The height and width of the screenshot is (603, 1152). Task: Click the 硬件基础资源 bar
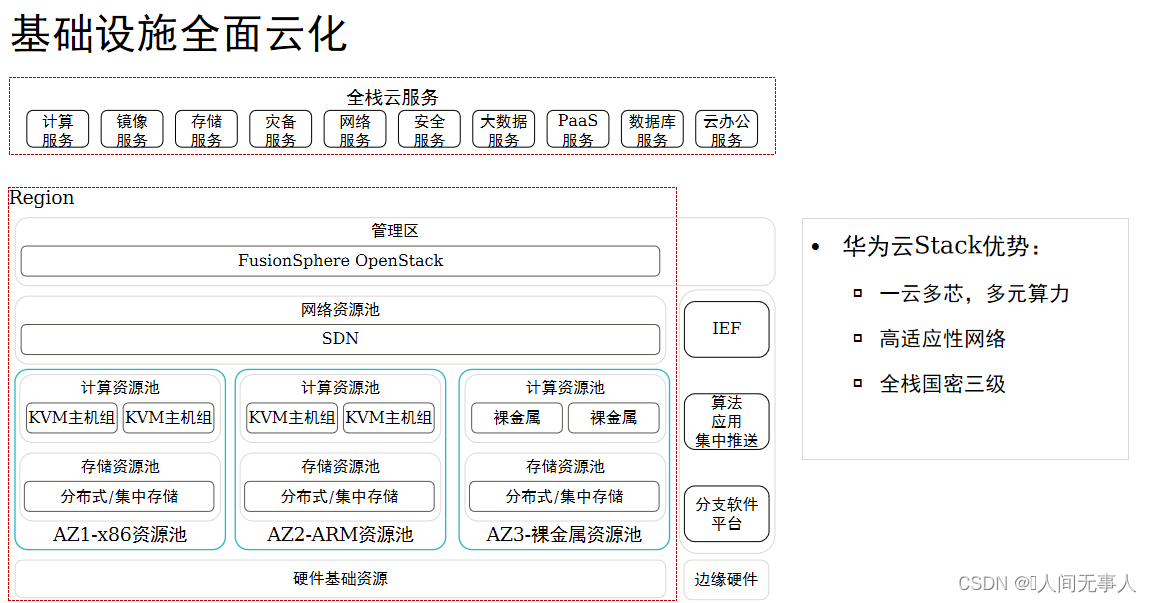tap(340, 579)
